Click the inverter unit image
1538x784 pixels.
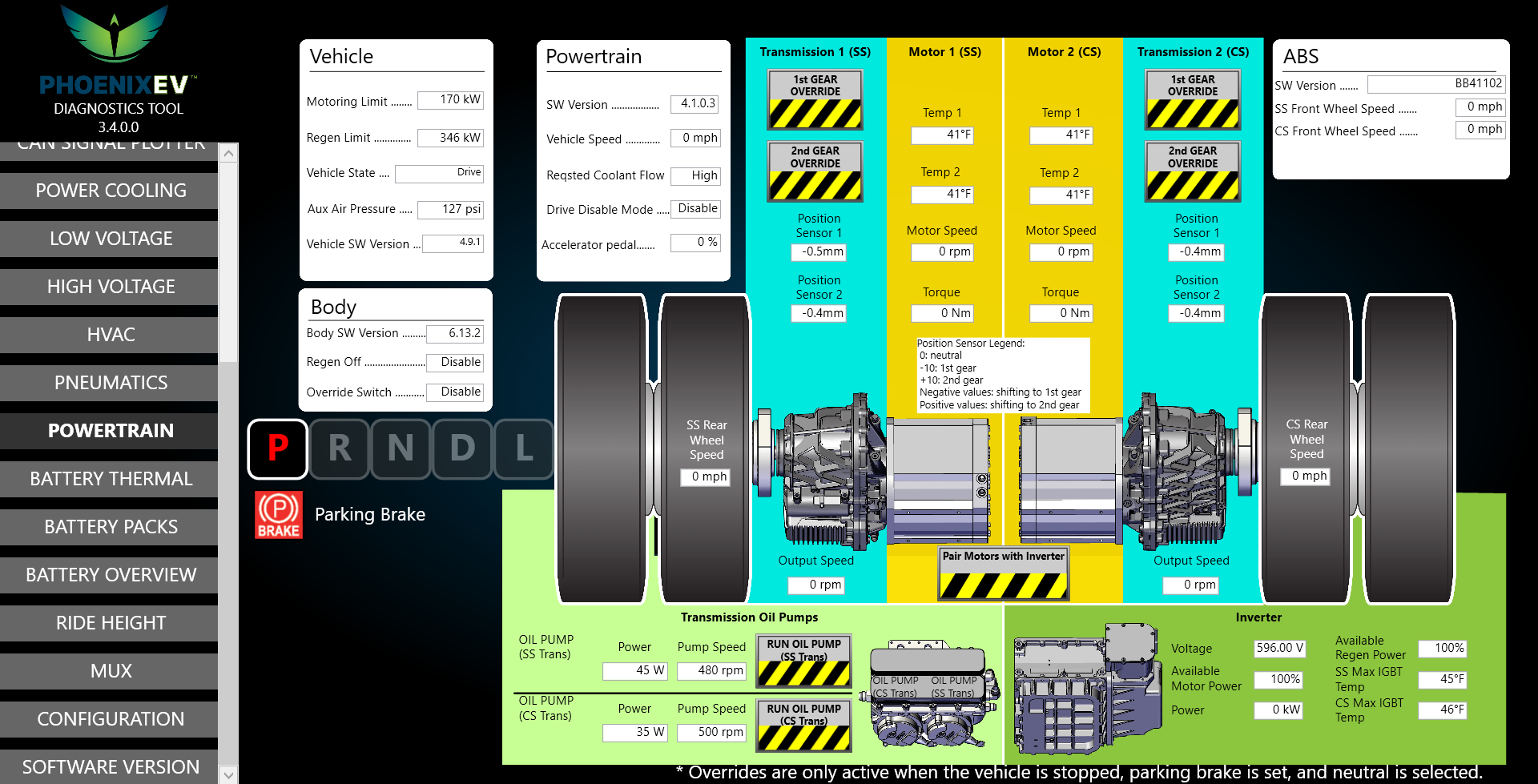pyautogui.click(x=1086, y=689)
